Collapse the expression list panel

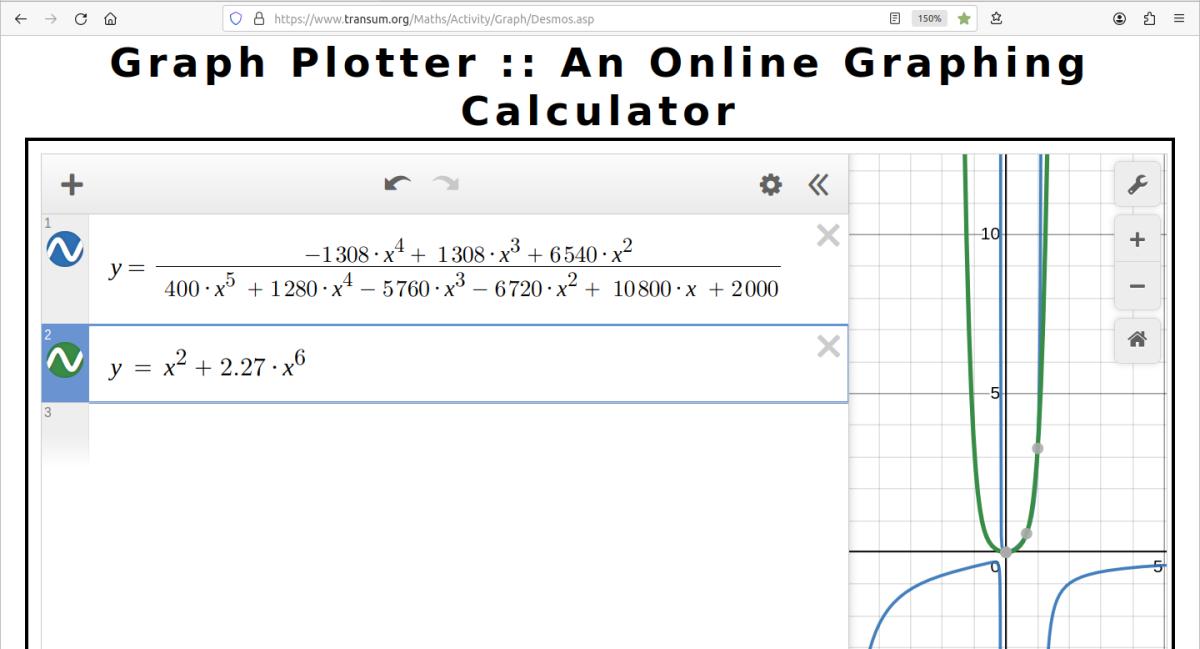pos(819,184)
